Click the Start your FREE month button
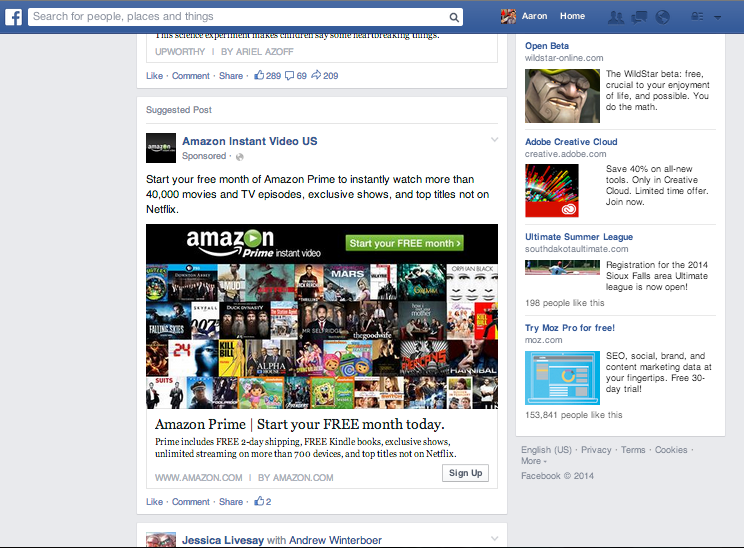The image size is (744, 548). point(404,243)
